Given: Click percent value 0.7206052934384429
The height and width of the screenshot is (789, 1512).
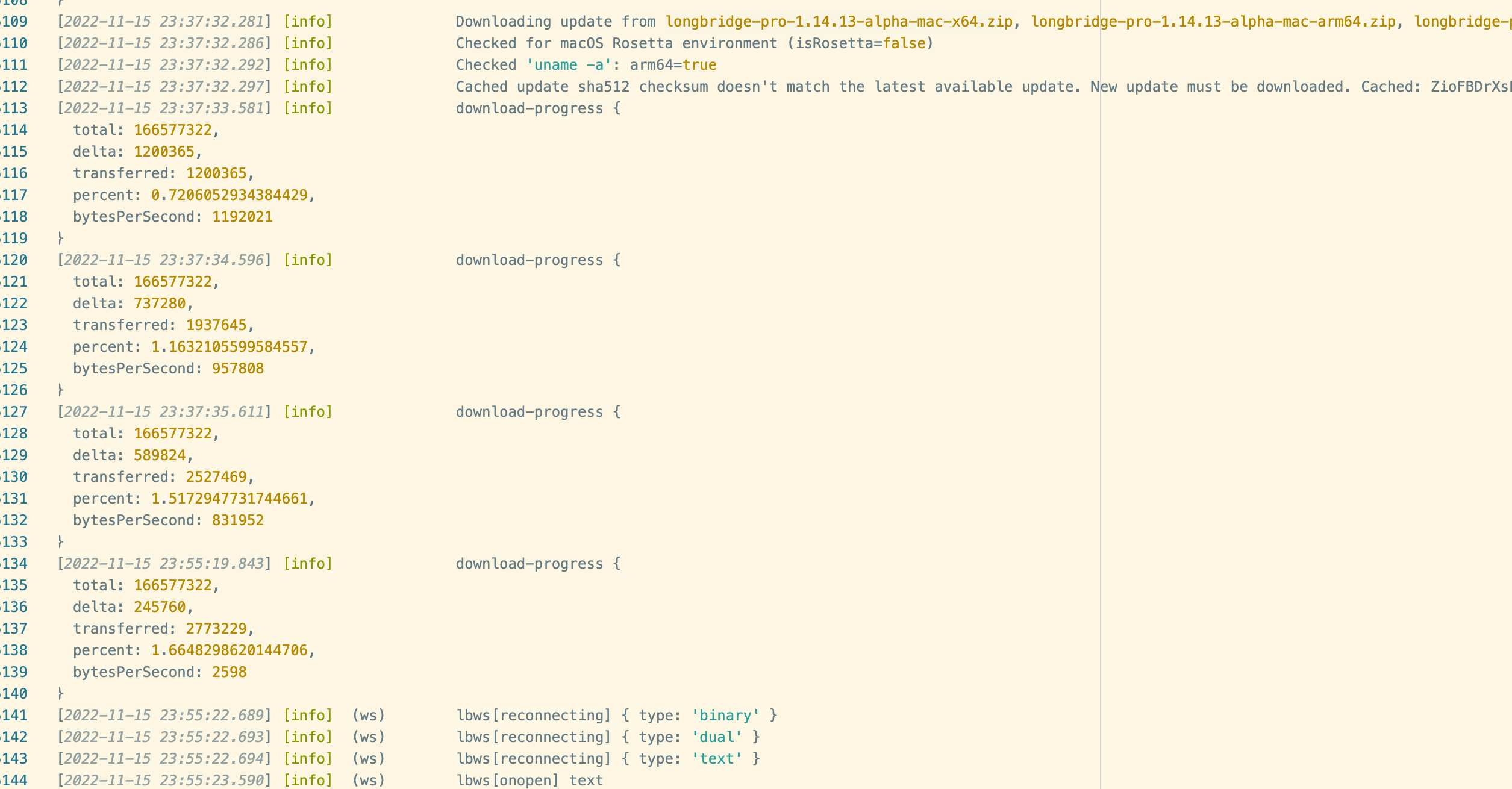Looking at the screenshot, I should pos(229,195).
